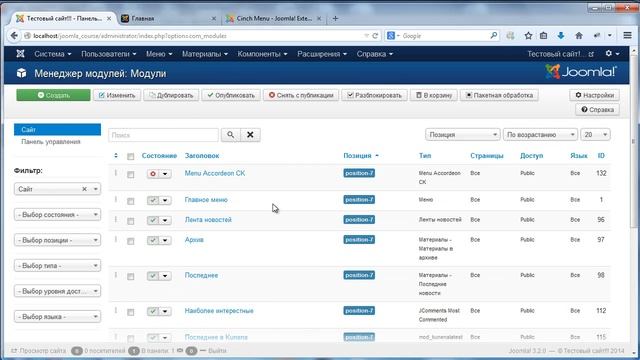
Task: Open the Компоненты menu
Action: coord(262,54)
